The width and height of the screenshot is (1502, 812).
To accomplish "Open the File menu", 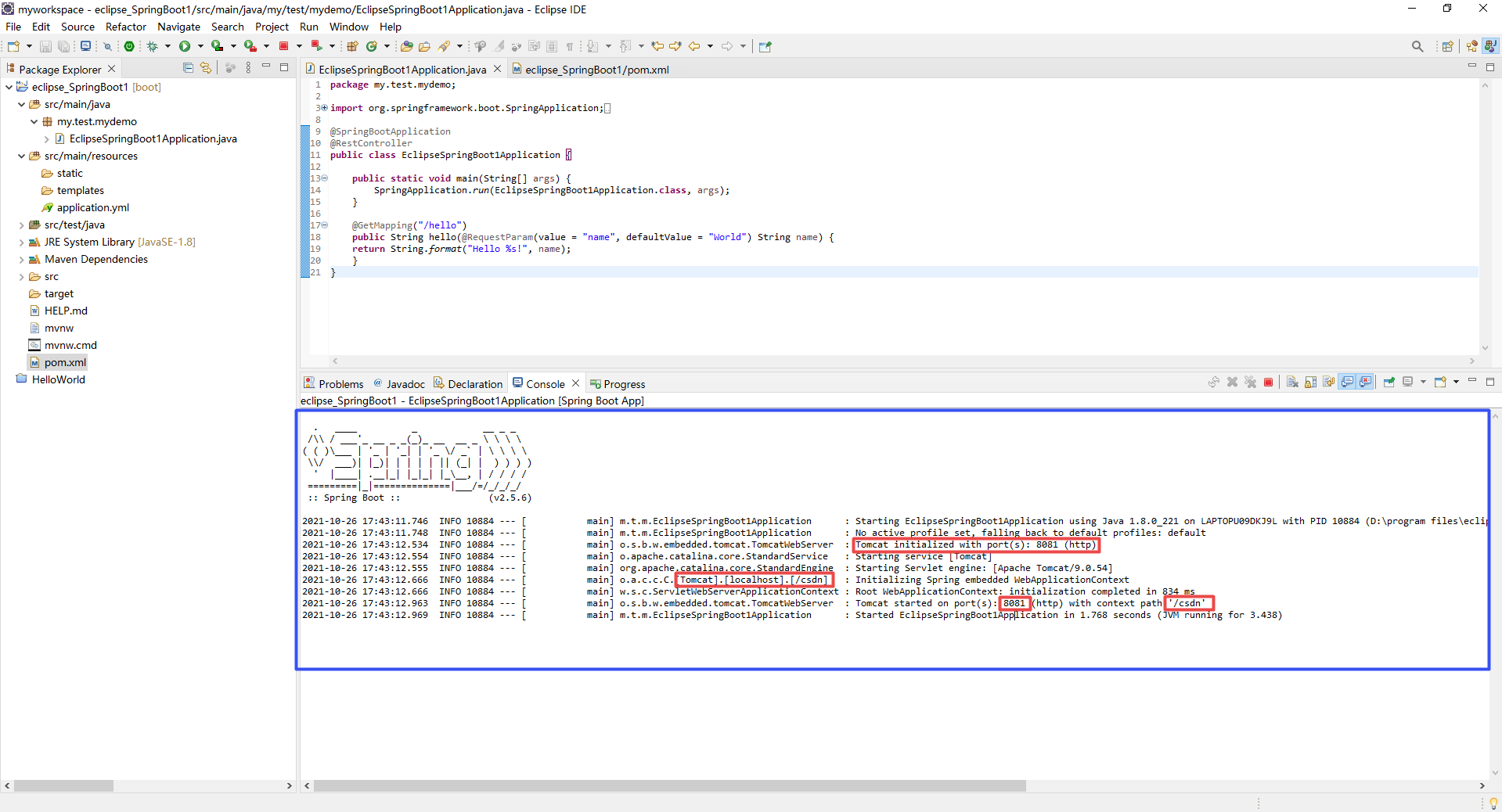I will pos(13,27).
